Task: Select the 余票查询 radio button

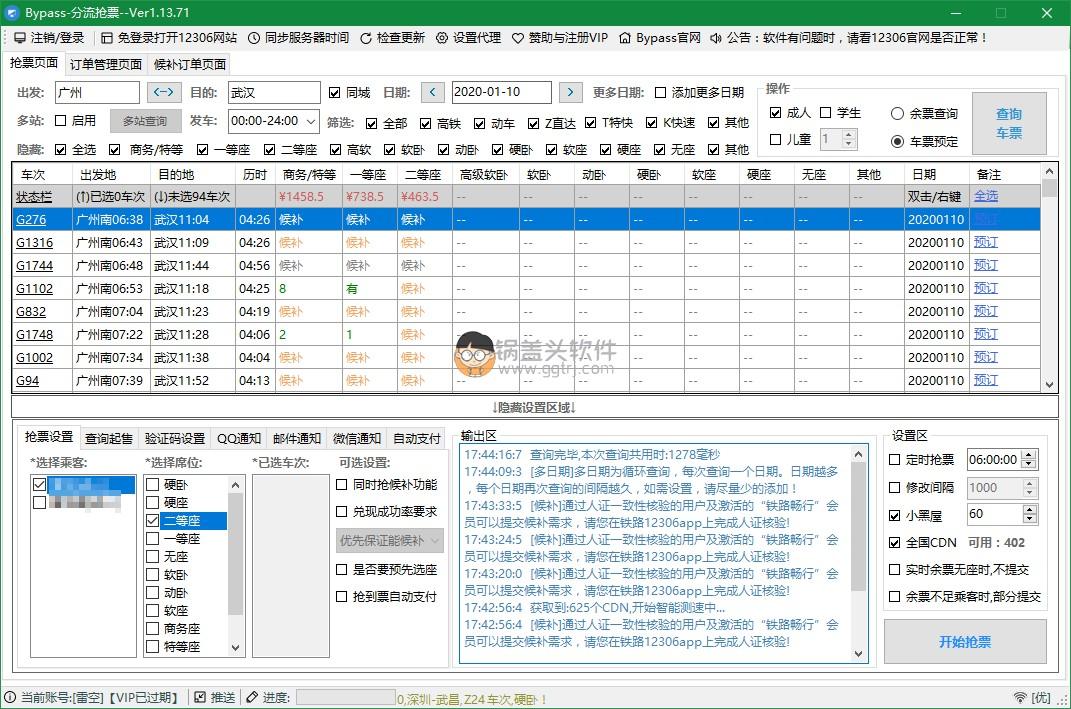Action: tap(898, 114)
